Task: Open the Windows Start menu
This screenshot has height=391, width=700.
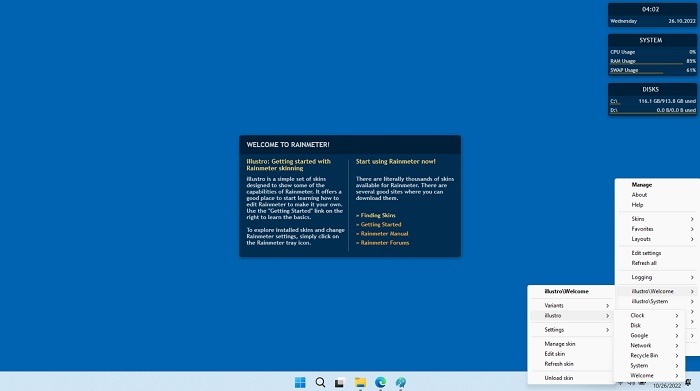Action: pos(300,383)
